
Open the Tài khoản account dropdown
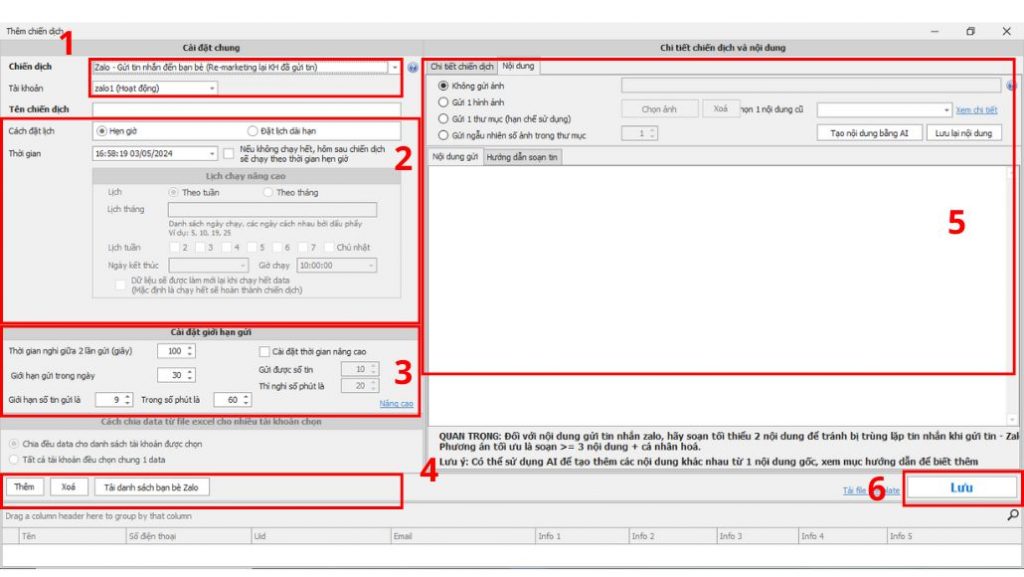212,88
